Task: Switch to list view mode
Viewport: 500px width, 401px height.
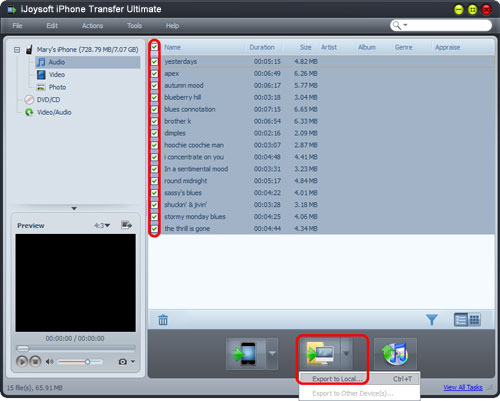Action: [461, 320]
